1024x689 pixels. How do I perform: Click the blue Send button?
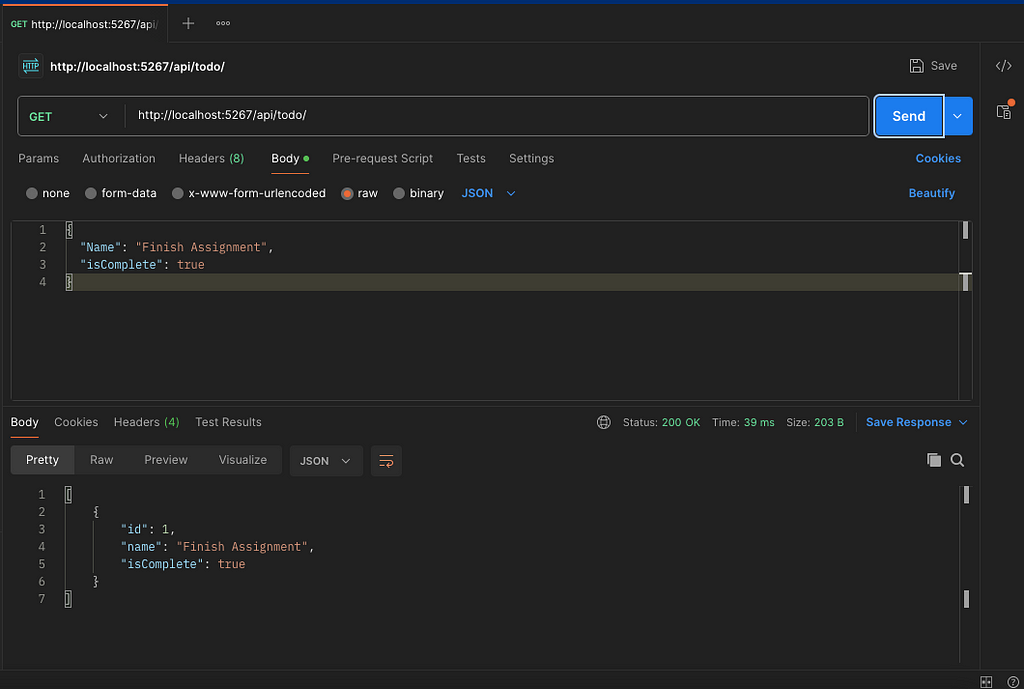pyautogui.click(x=909, y=116)
